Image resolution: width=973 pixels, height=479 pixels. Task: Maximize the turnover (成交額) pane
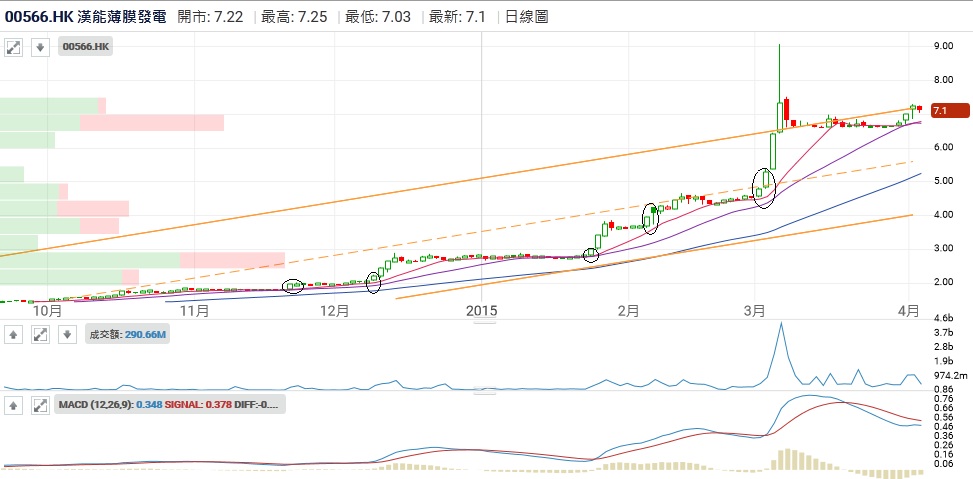40,335
